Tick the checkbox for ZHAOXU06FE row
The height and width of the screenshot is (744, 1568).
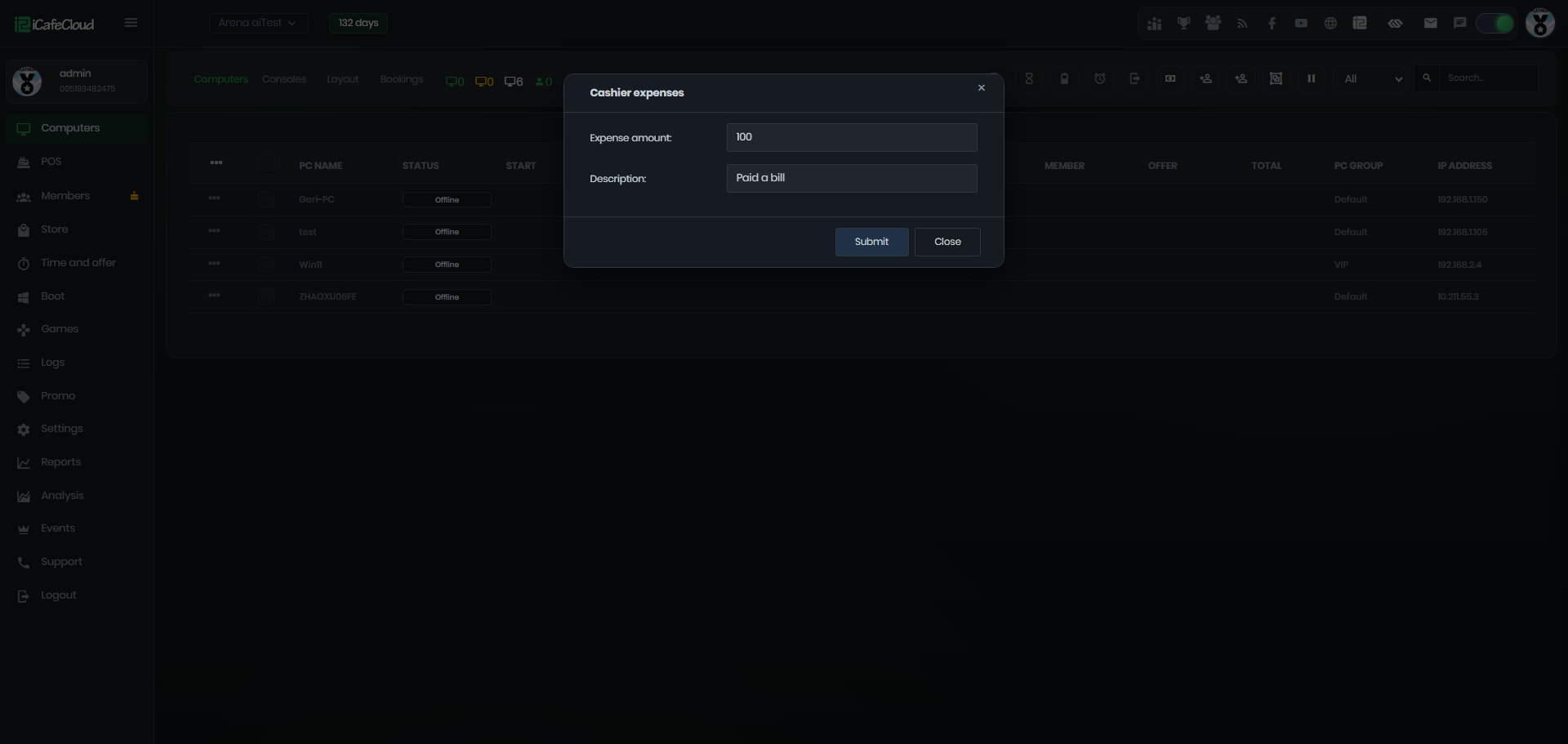click(x=265, y=296)
